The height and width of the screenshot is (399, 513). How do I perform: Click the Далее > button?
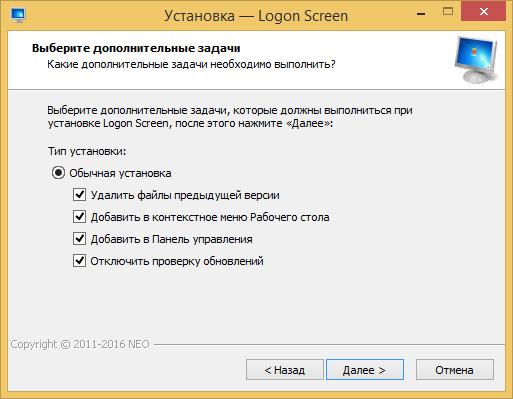tap(365, 369)
